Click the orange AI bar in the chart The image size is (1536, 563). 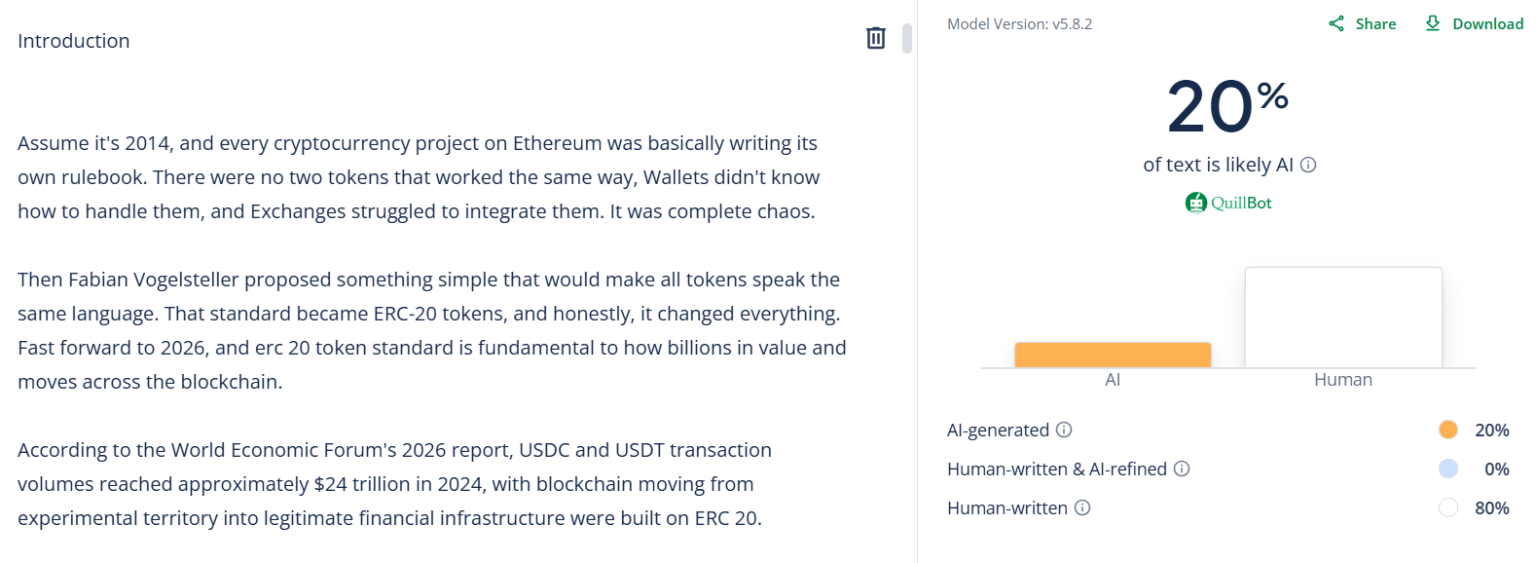click(x=1112, y=355)
